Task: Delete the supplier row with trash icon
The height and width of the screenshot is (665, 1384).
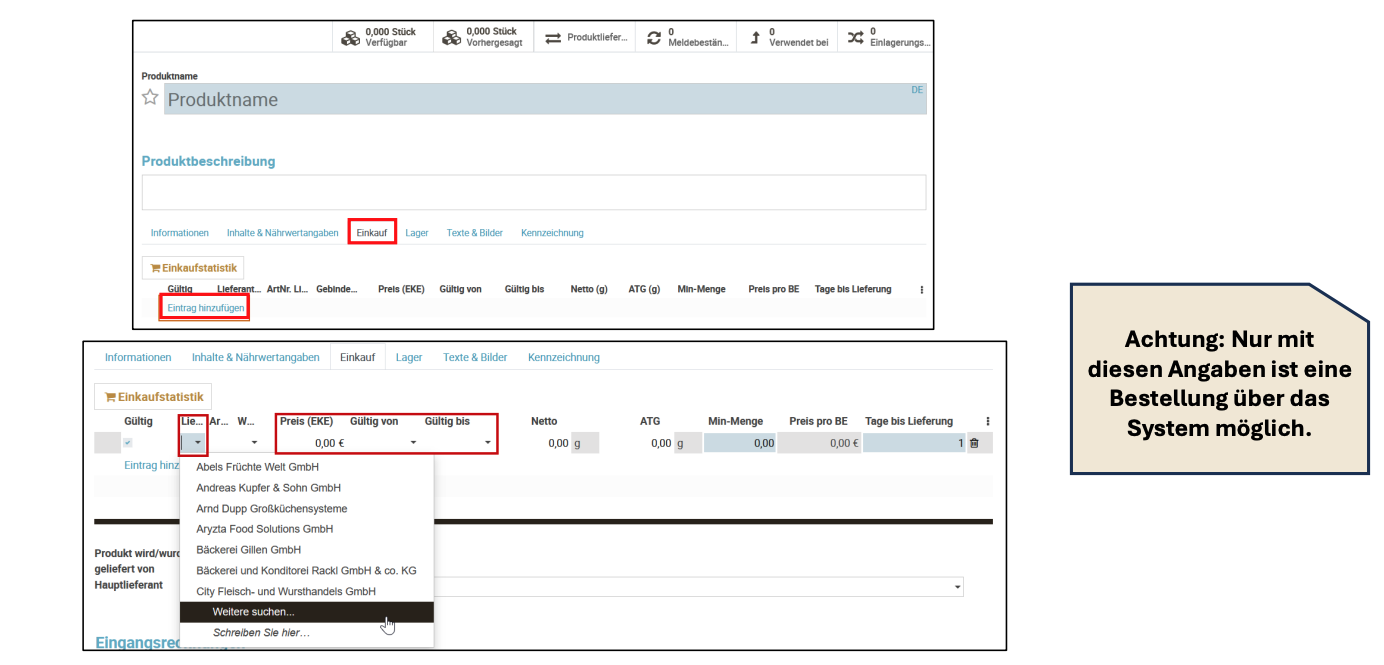Action: coord(974,443)
